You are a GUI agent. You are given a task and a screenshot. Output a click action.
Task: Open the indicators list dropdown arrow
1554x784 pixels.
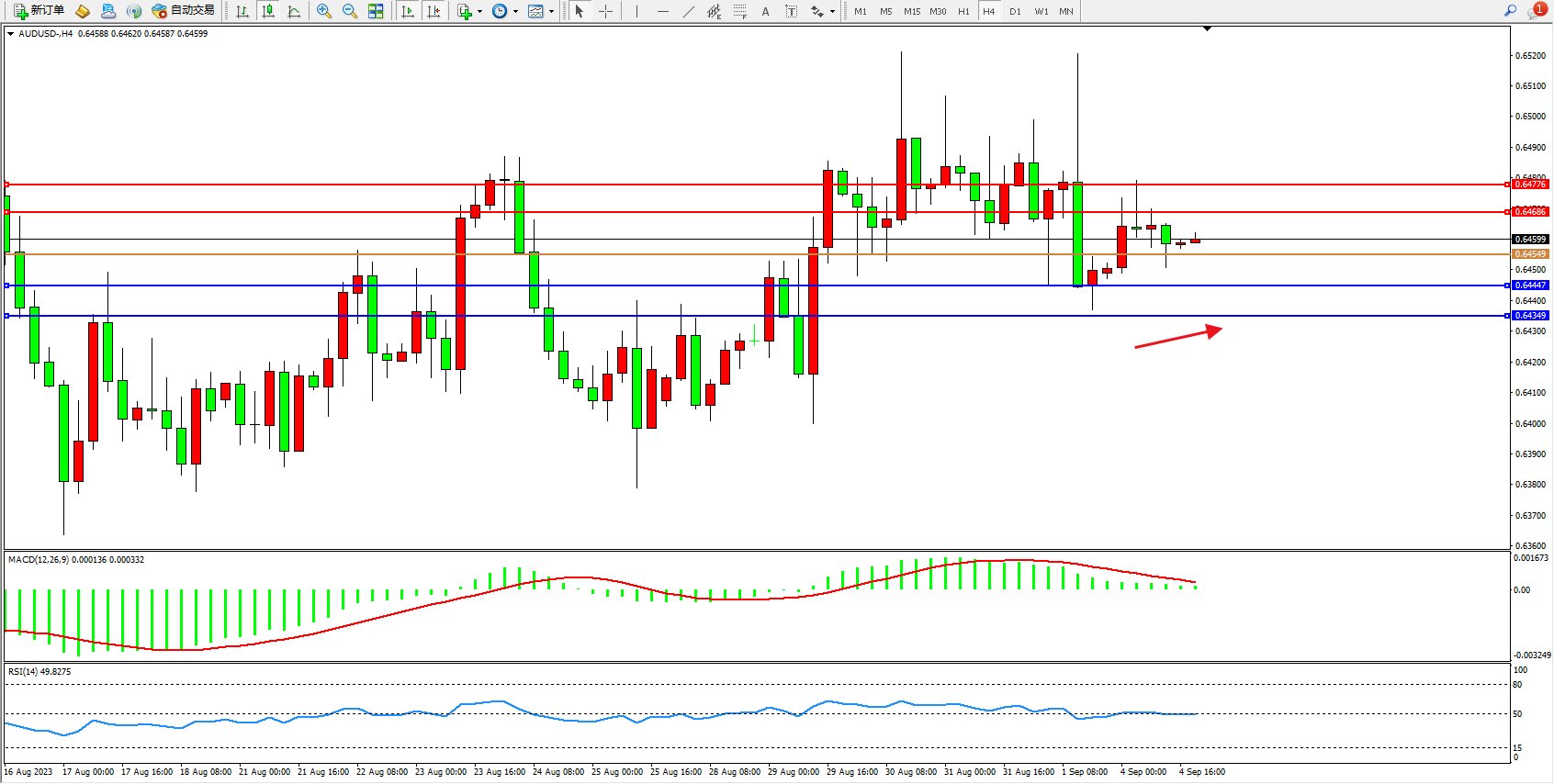click(479, 12)
